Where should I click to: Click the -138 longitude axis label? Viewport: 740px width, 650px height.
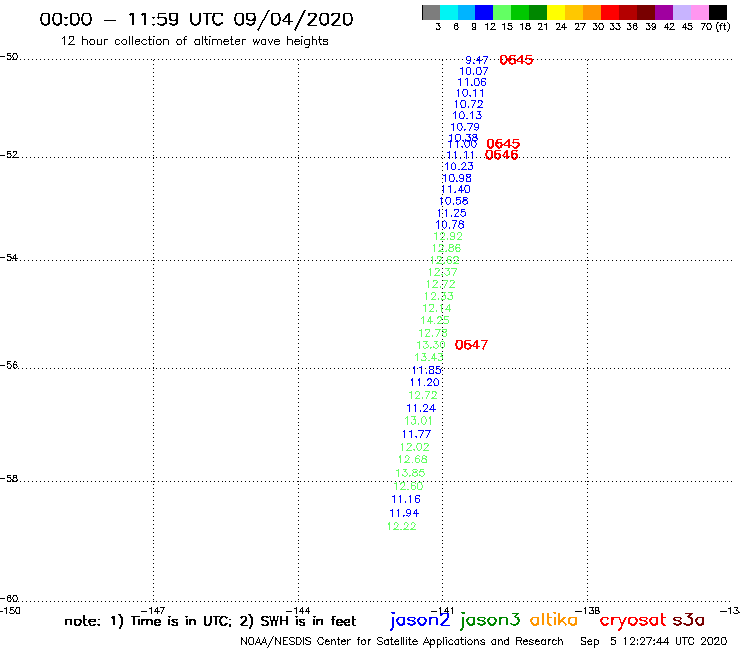pyautogui.click(x=587, y=611)
